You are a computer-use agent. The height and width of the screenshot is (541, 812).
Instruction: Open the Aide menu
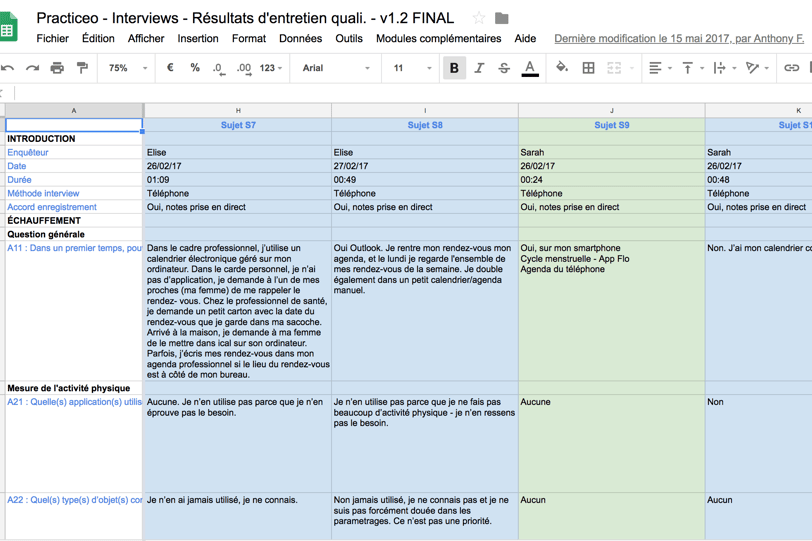click(x=525, y=38)
